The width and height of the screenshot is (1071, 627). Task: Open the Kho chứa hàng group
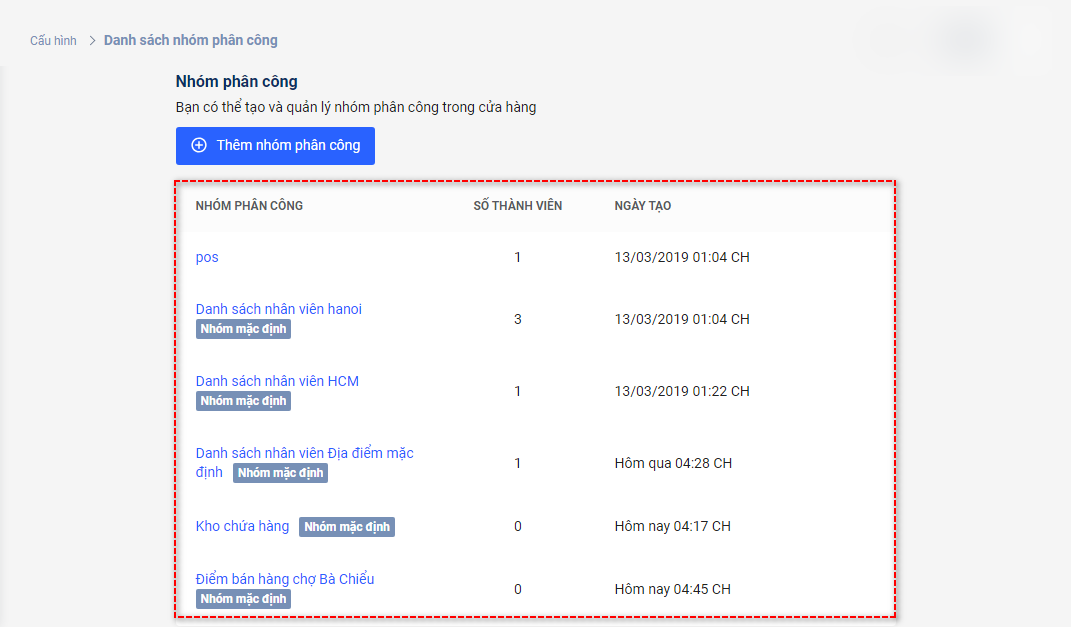[242, 527]
